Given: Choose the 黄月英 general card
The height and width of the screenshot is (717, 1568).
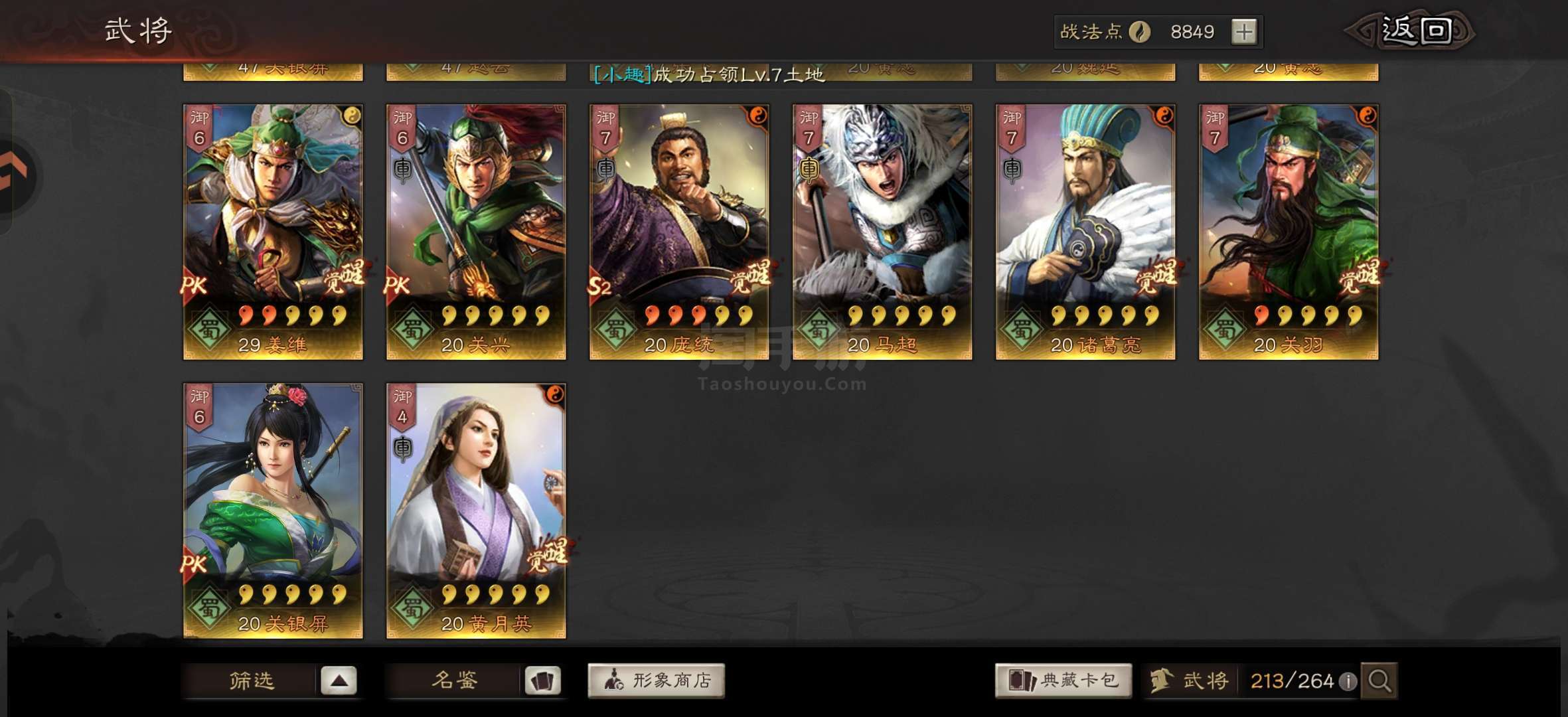Looking at the screenshot, I should tap(476, 511).
